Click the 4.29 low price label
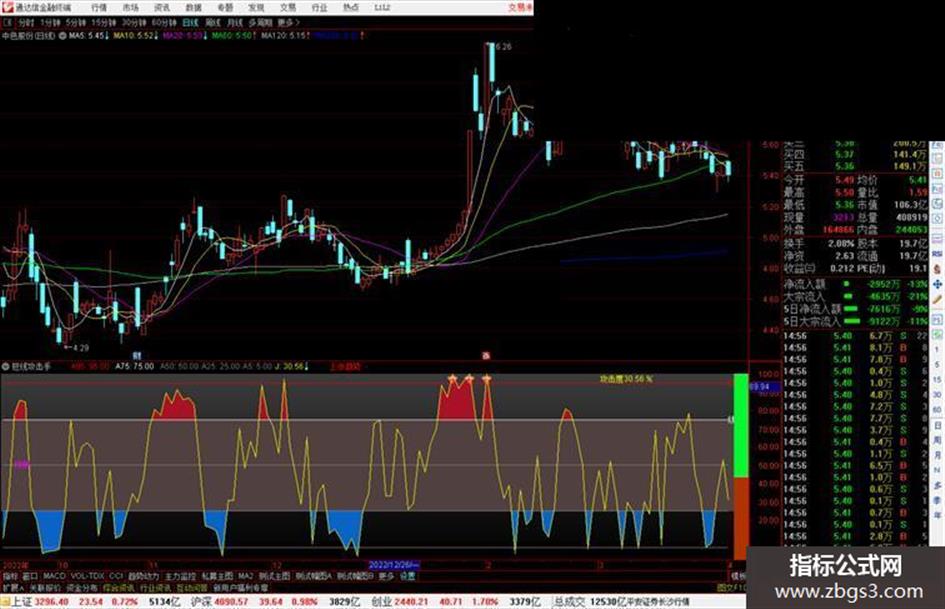This screenshot has width=945, height=609. [81, 347]
